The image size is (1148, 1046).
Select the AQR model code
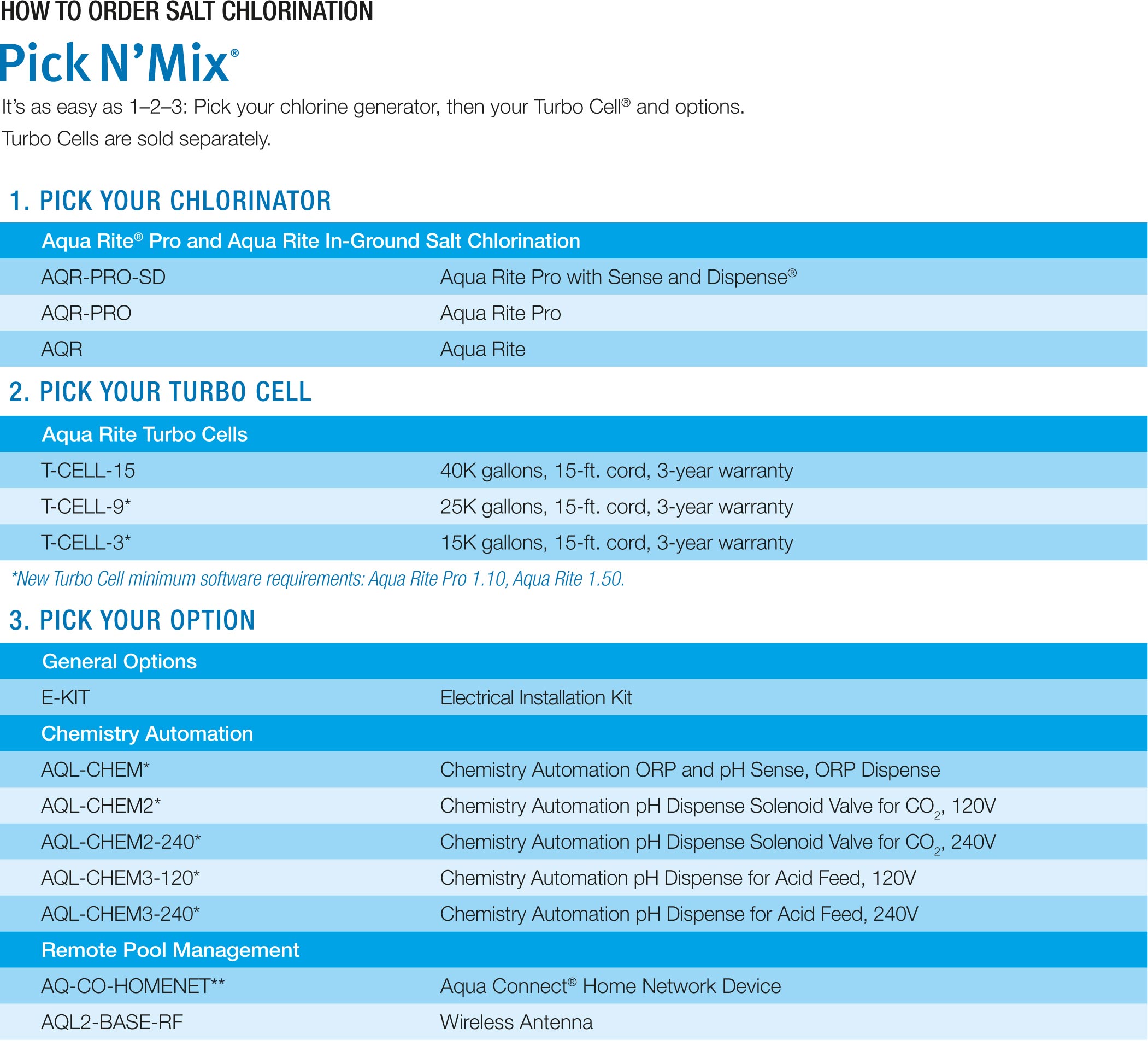click(x=62, y=349)
